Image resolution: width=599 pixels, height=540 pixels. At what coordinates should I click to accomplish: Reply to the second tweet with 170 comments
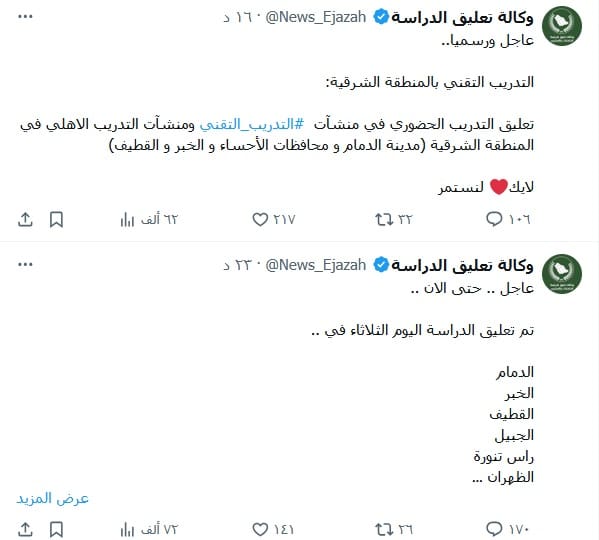[508, 529]
